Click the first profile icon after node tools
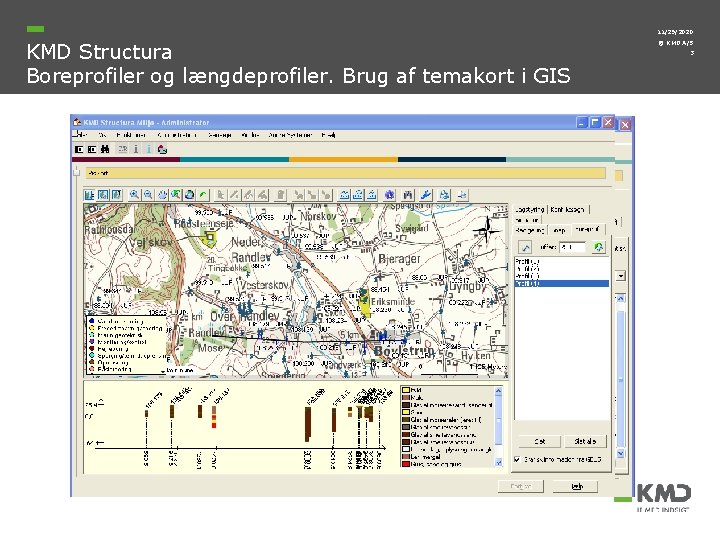This screenshot has width=720, height=540. tap(344, 195)
